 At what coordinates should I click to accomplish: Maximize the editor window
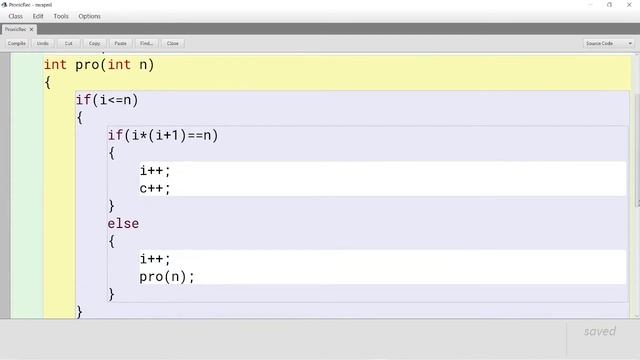pyautogui.click(x=609, y=5)
